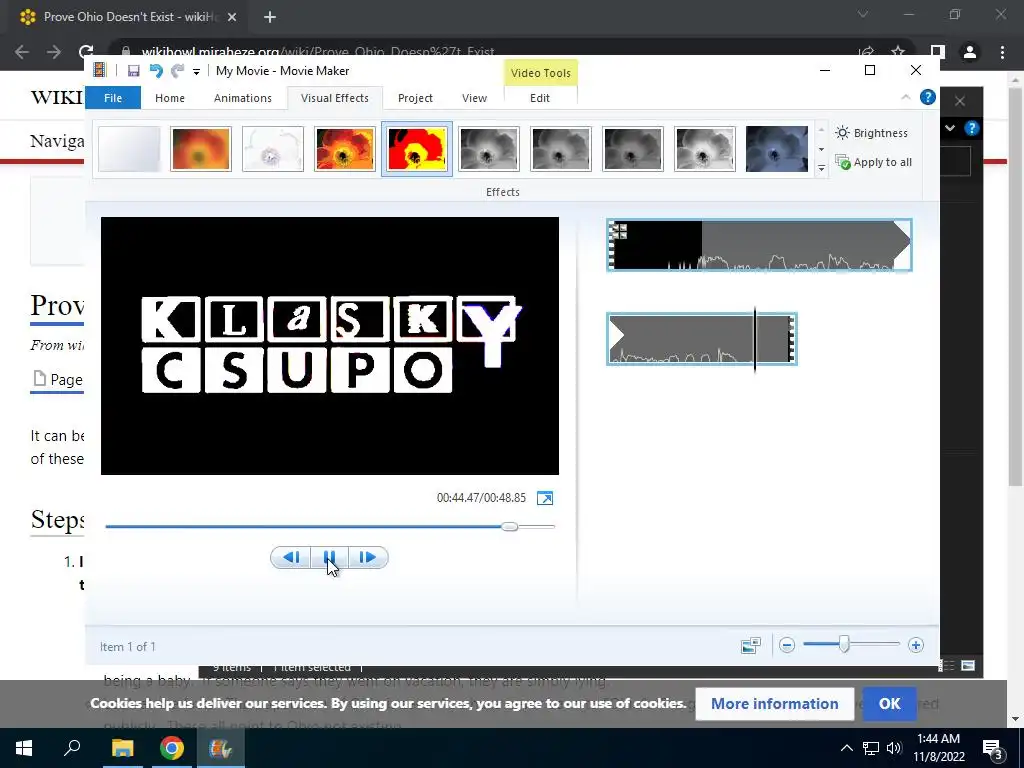Viewport: 1024px width, 768px height.
Task: Open File Explorer from taskbar
Action: [122, 748]
